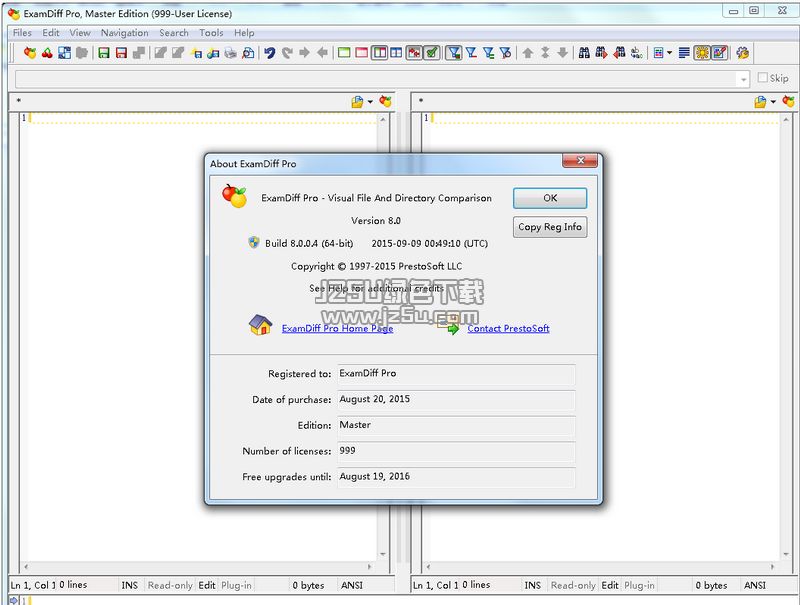Click the printer icon in toolbar
This screenshot has height=605, width=800.
tap(231, 53)
